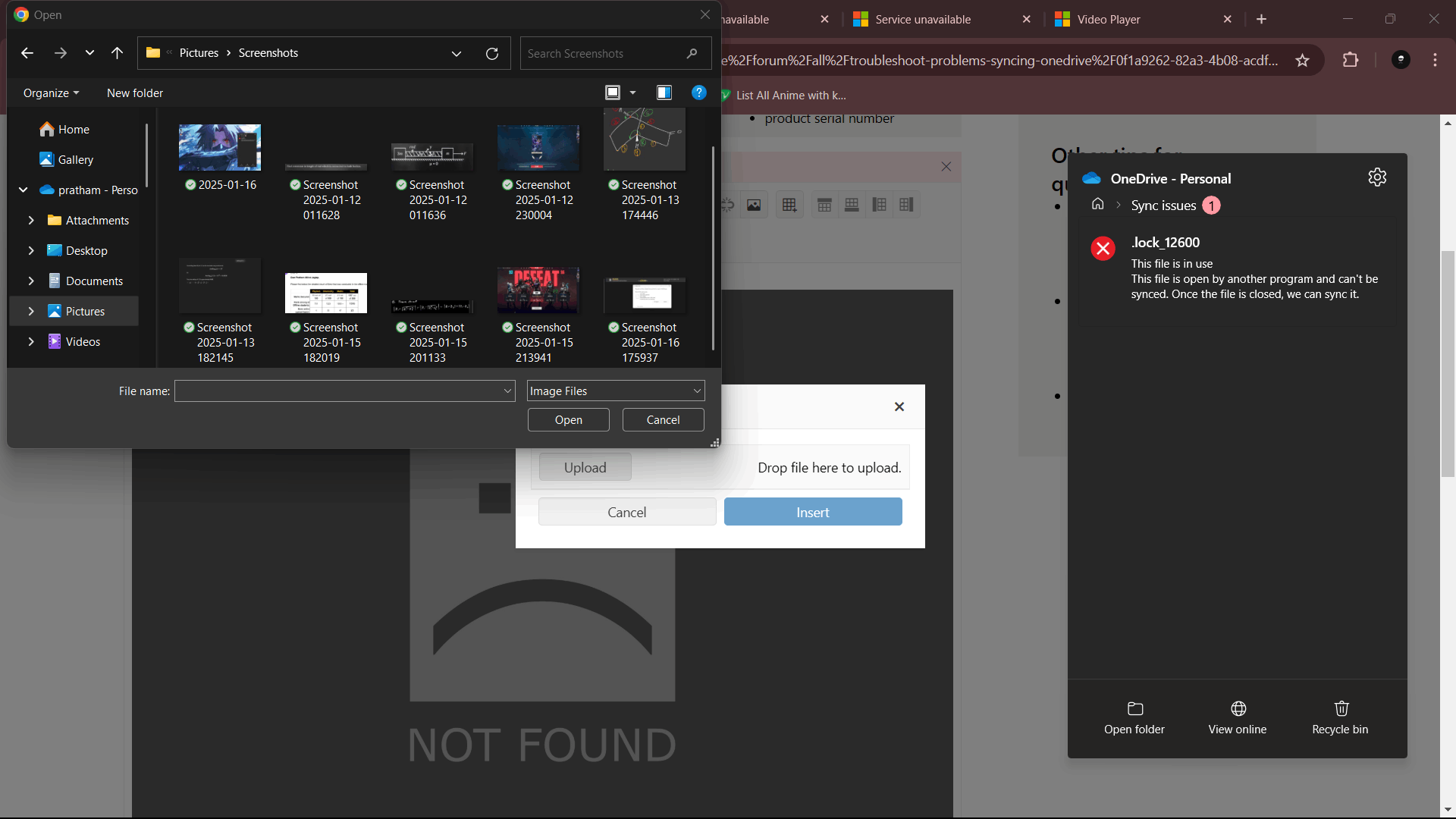
Task: Click the .lock_12600 error icon
Action: point(1103,249)
